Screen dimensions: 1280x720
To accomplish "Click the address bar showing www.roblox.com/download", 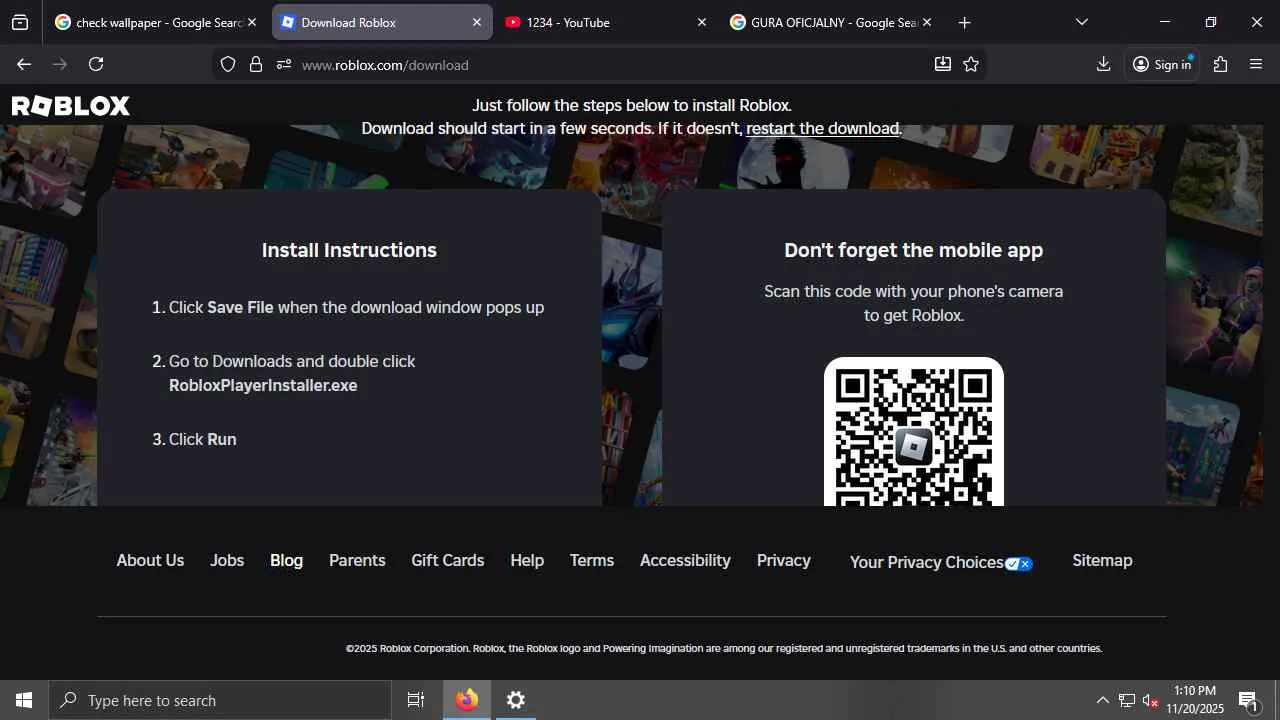I will pos(600,64).
